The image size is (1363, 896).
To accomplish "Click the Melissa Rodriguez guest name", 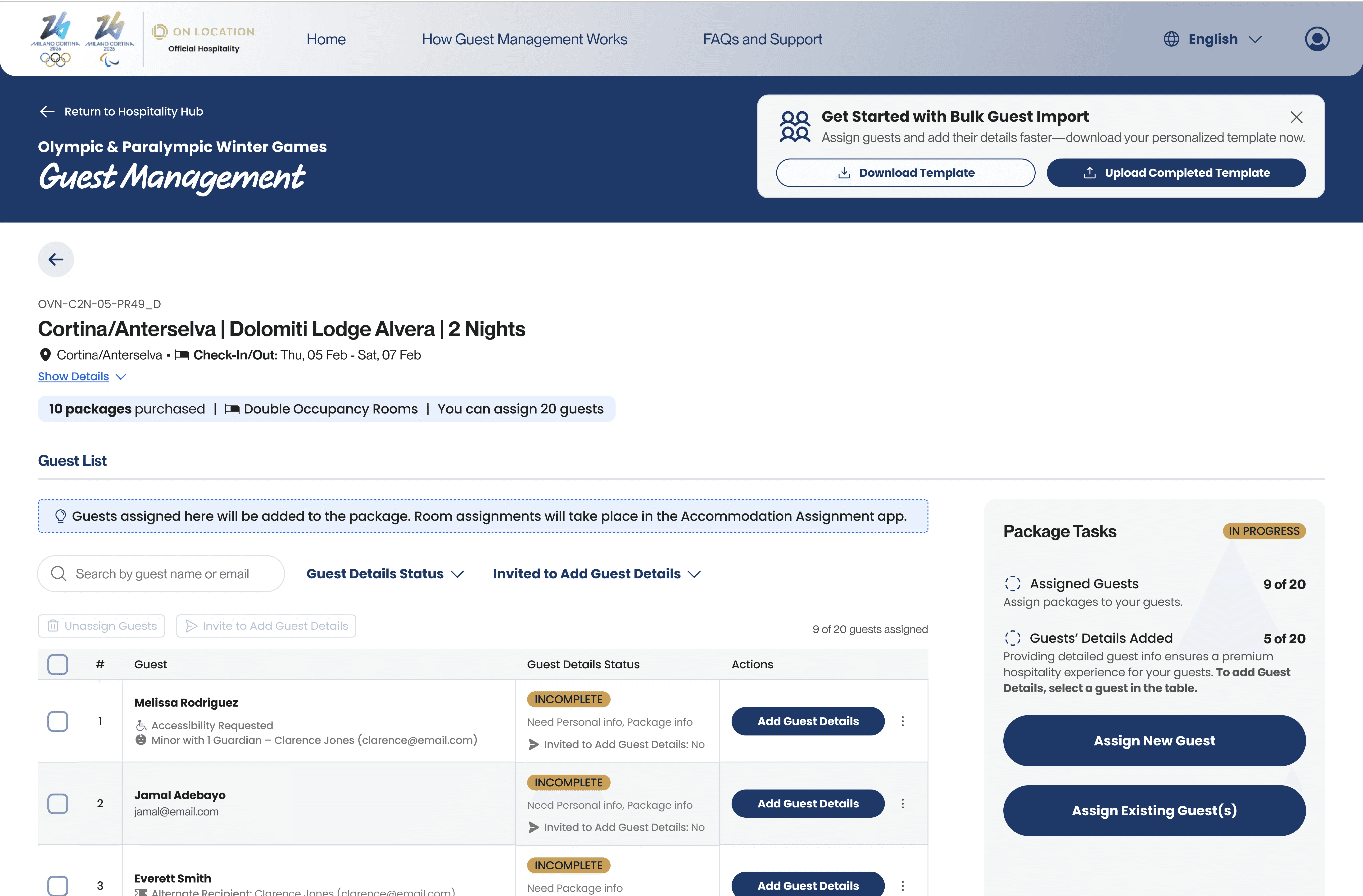I will (186, 702).
